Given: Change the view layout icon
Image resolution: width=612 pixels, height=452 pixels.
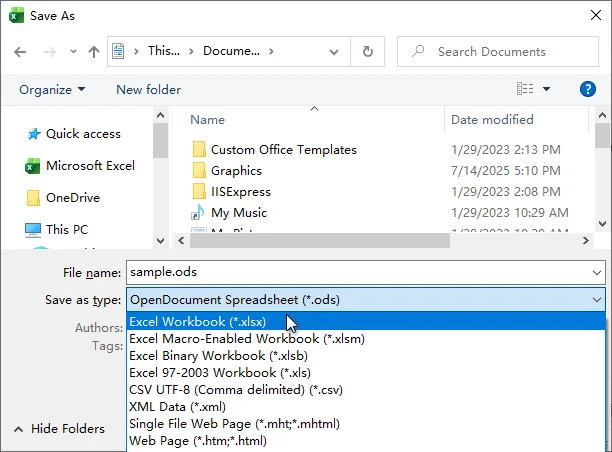Looking at the screenshot, I should tap(525, 89).
